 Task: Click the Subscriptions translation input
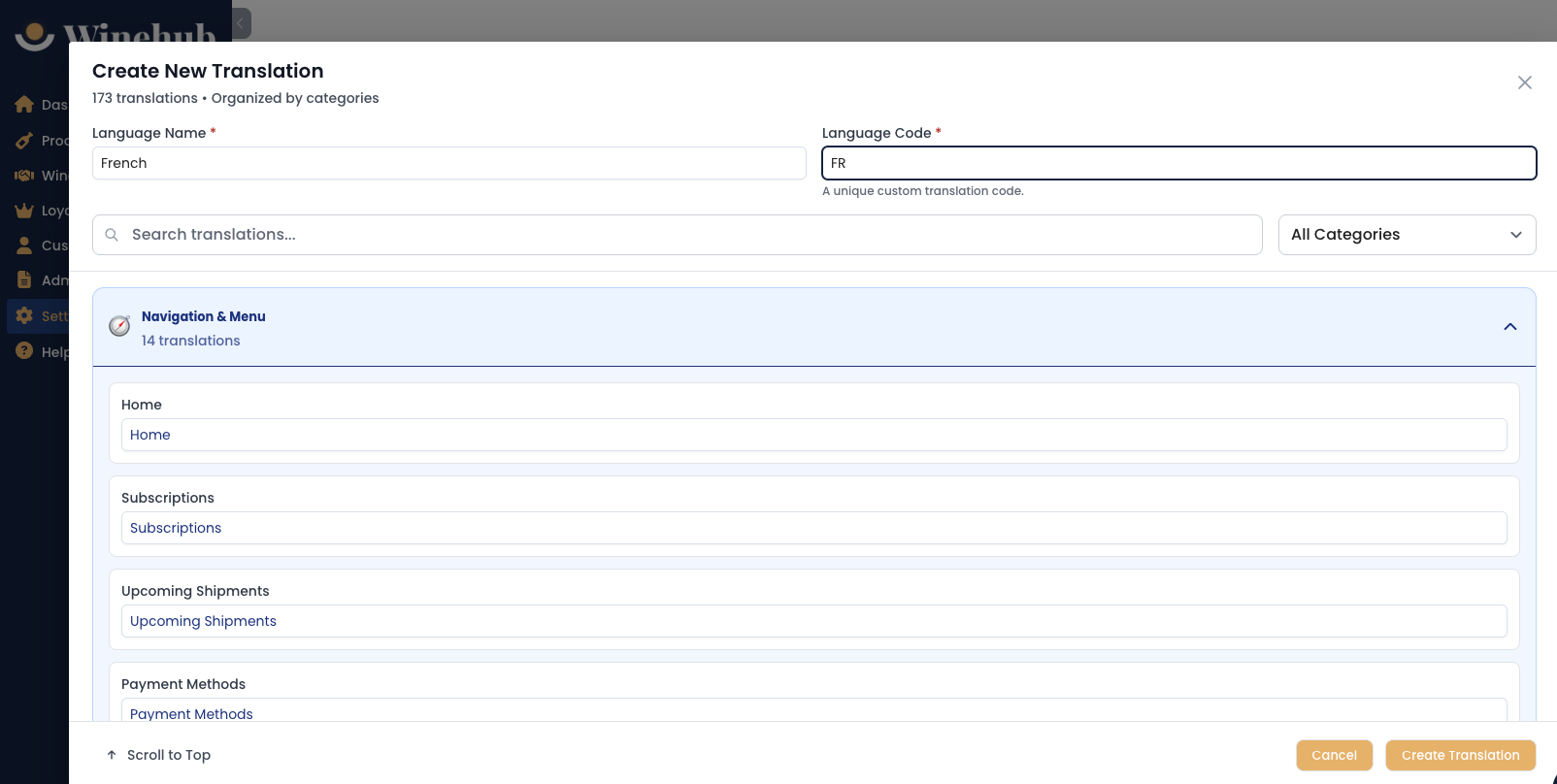[814, 528]
